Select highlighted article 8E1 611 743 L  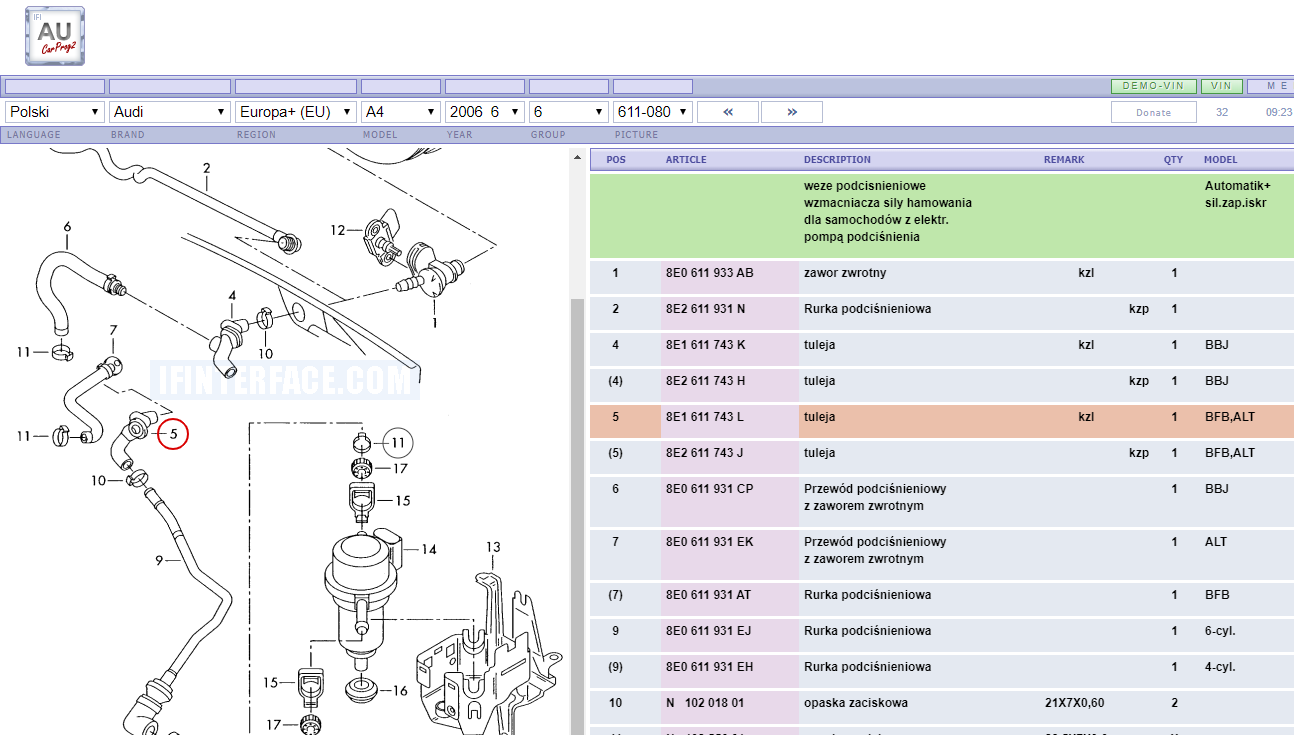coord(704,417)
